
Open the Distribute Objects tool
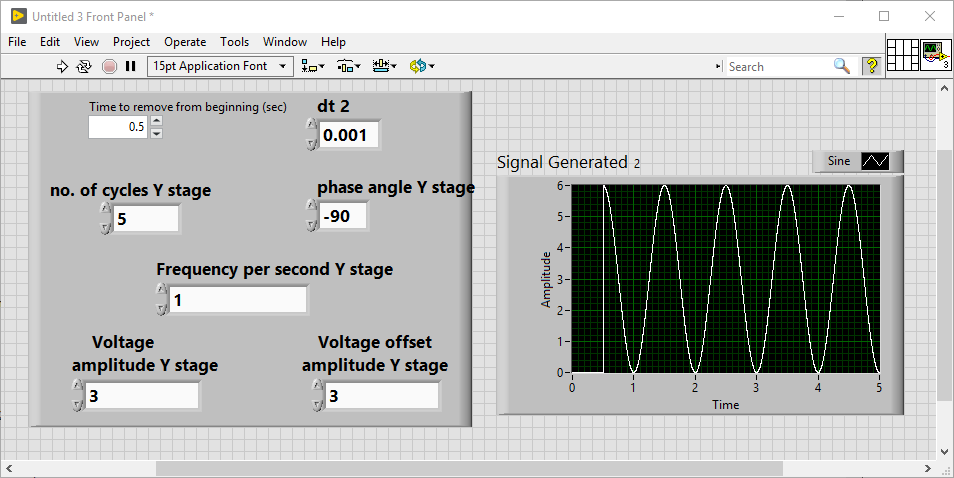(x=349, y=66)
